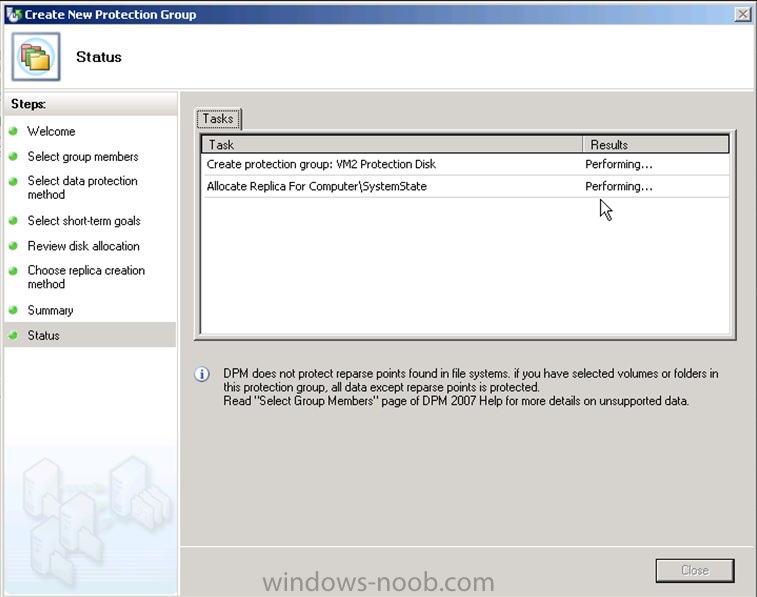Click the Performing... result for Allocate Replica
The height and width of the screenshot is (597, 757).
pos(619,186)
